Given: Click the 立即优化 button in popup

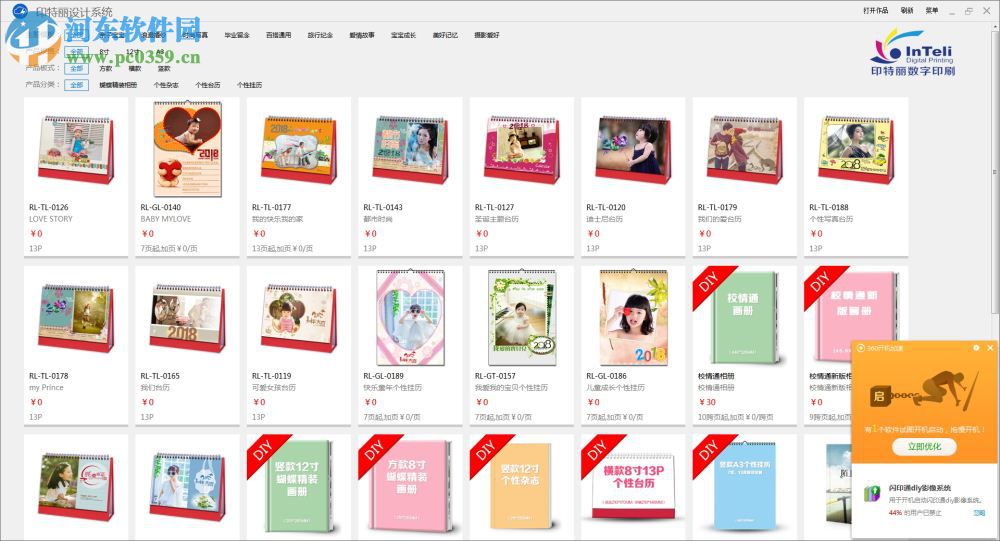Looking at the screenshot, I should coord(924,447).
